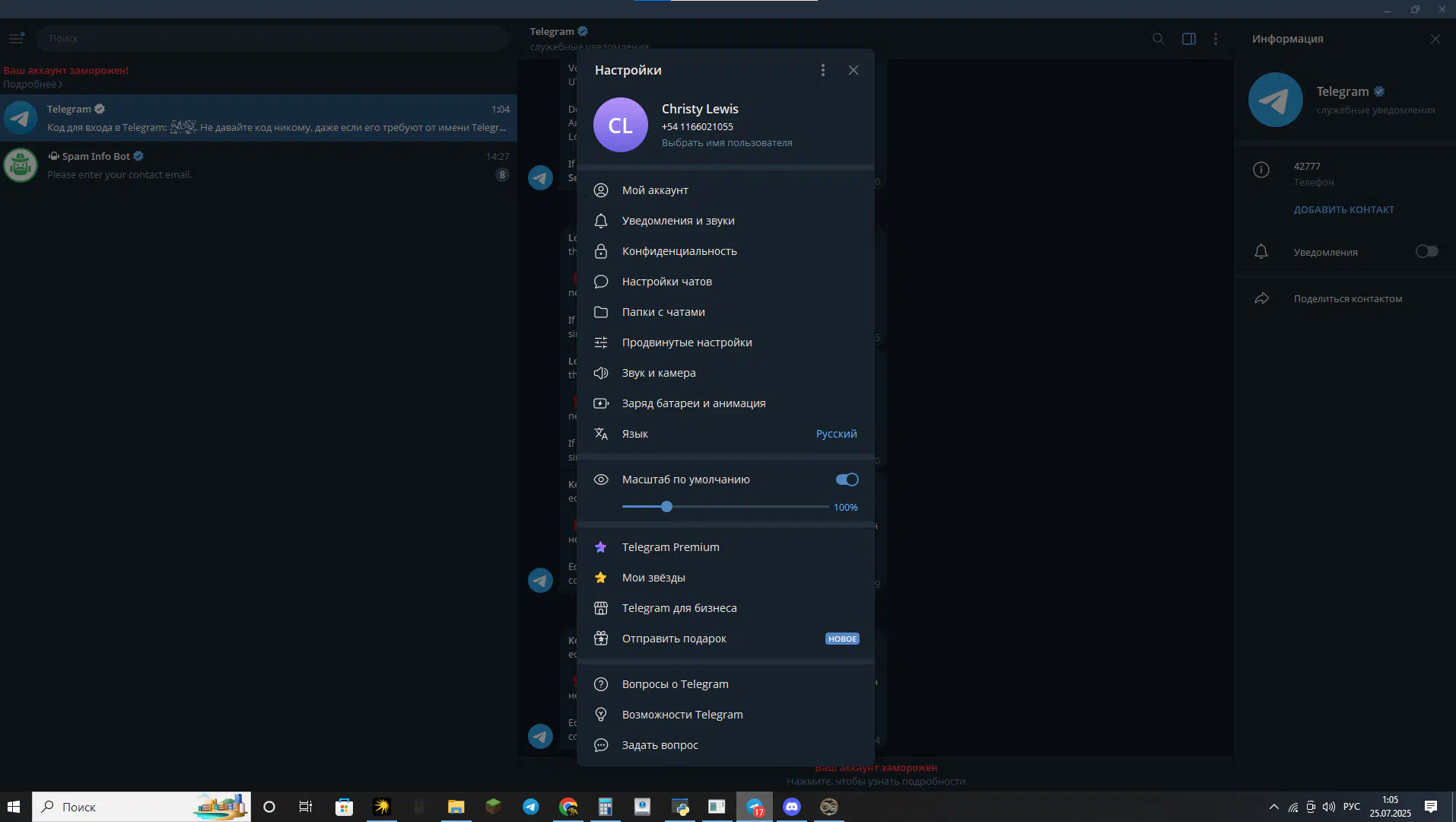Click the purple star Telegram Premium icon
This screenshot has height=822, width=1456.
[601, 547]
